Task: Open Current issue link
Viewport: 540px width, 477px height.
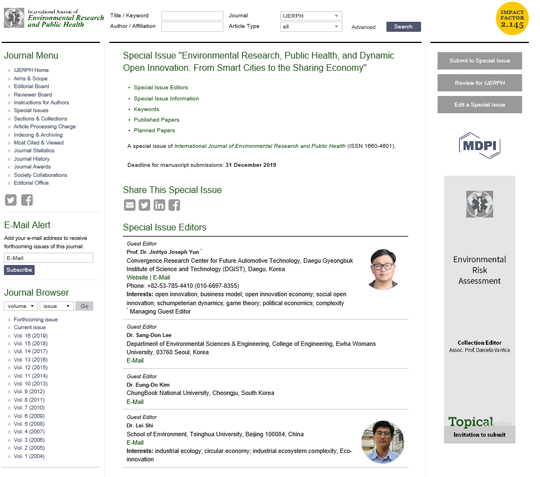Action: point(30,327)
